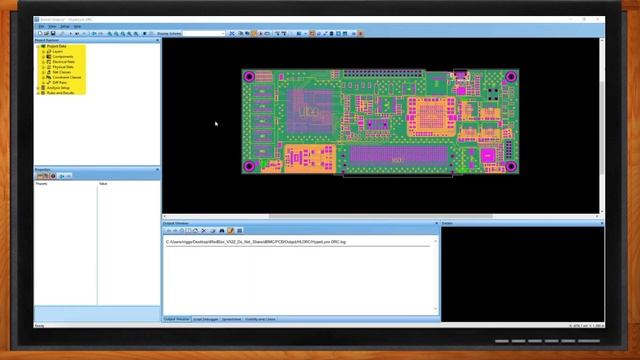Click the horizontal scrollbar under the board view
Viewport: 640px width, 360px height.
click(x=380, y=216)
